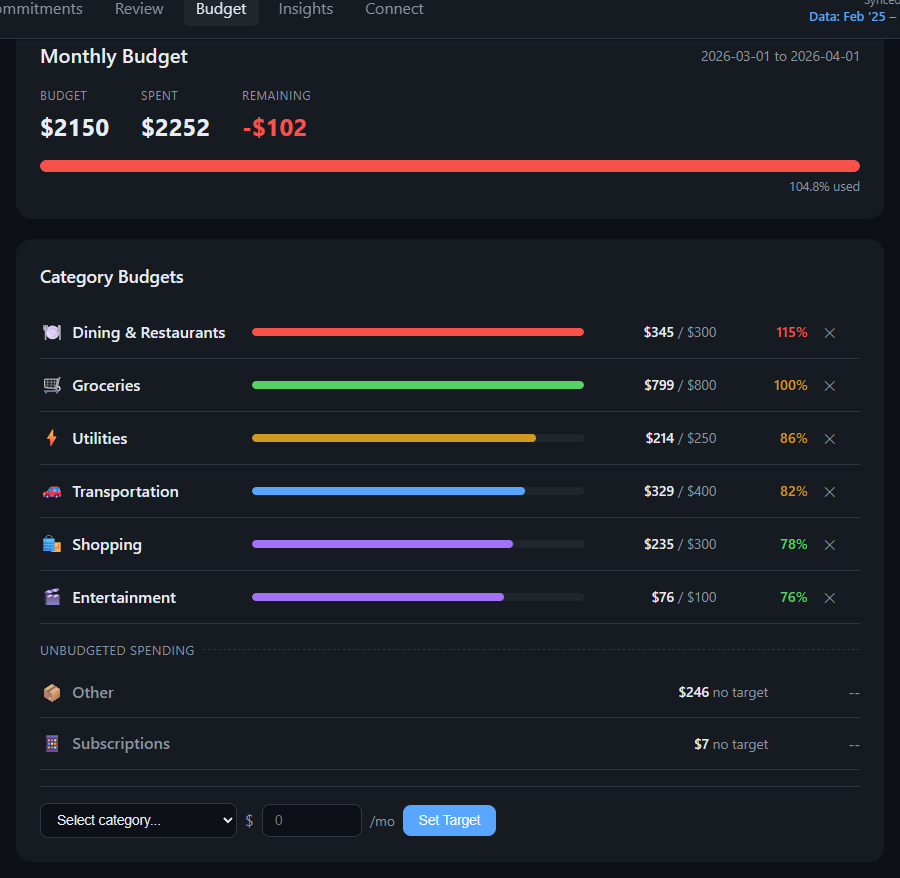Click the monthly target amount input field
The image size is (900, 878).
(311, 820)
